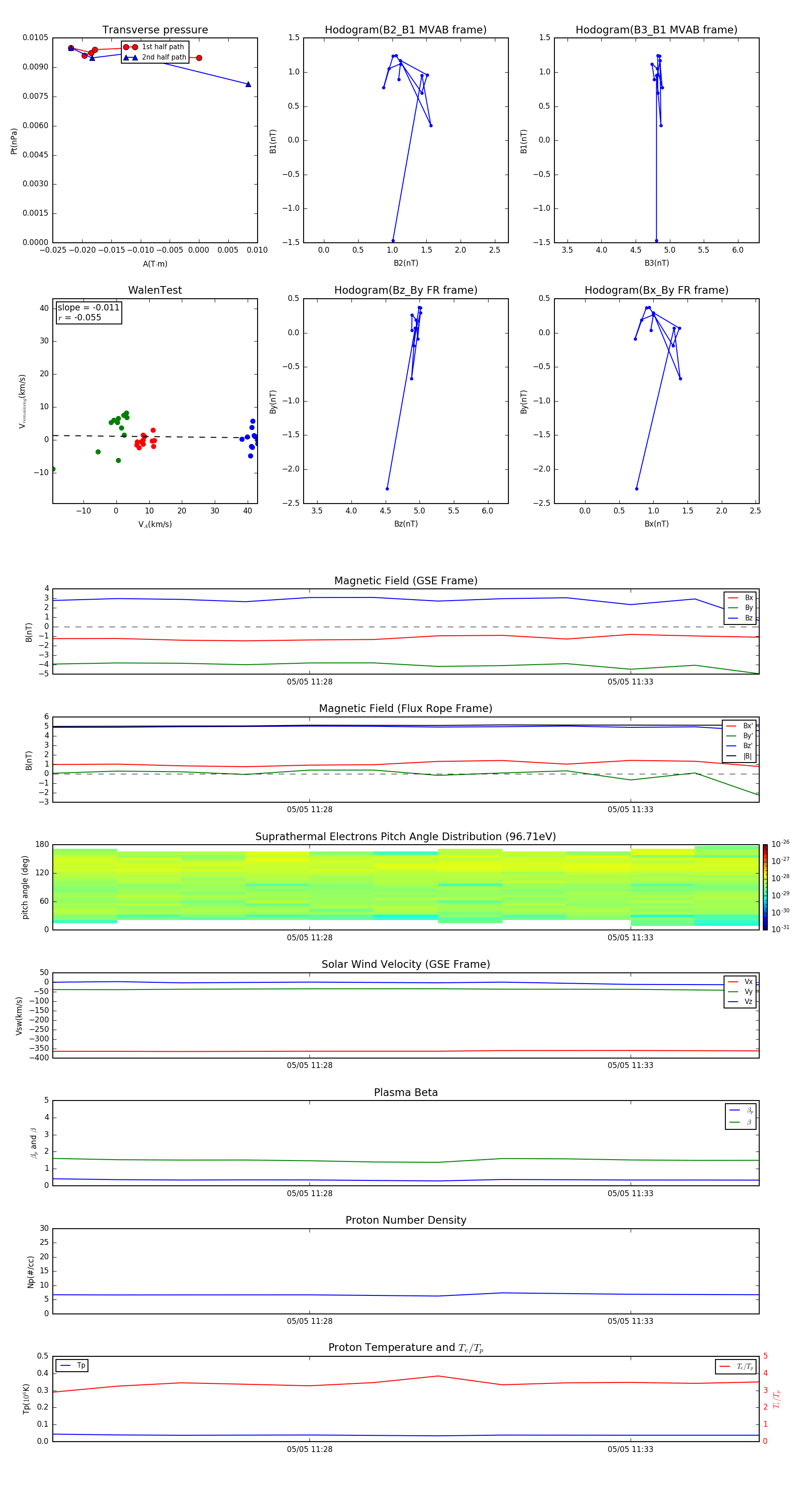
Task: Click the 'A(T·m)' x-axis label
Action: (x=155, y=264)
